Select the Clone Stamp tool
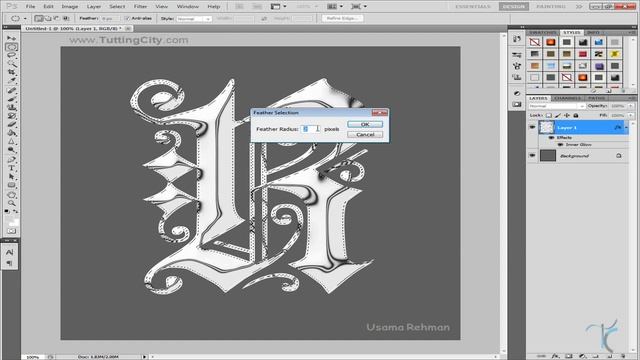This screenshot has width=640, height=360. pos(11,107)
